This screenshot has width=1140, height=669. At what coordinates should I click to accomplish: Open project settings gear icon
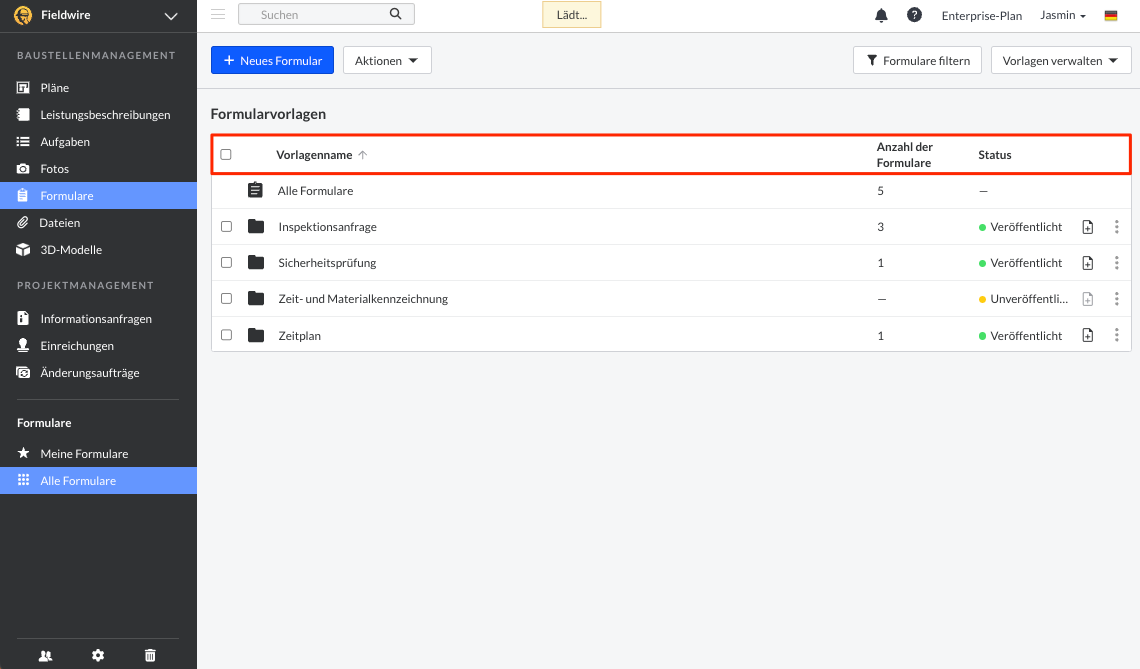98,655
